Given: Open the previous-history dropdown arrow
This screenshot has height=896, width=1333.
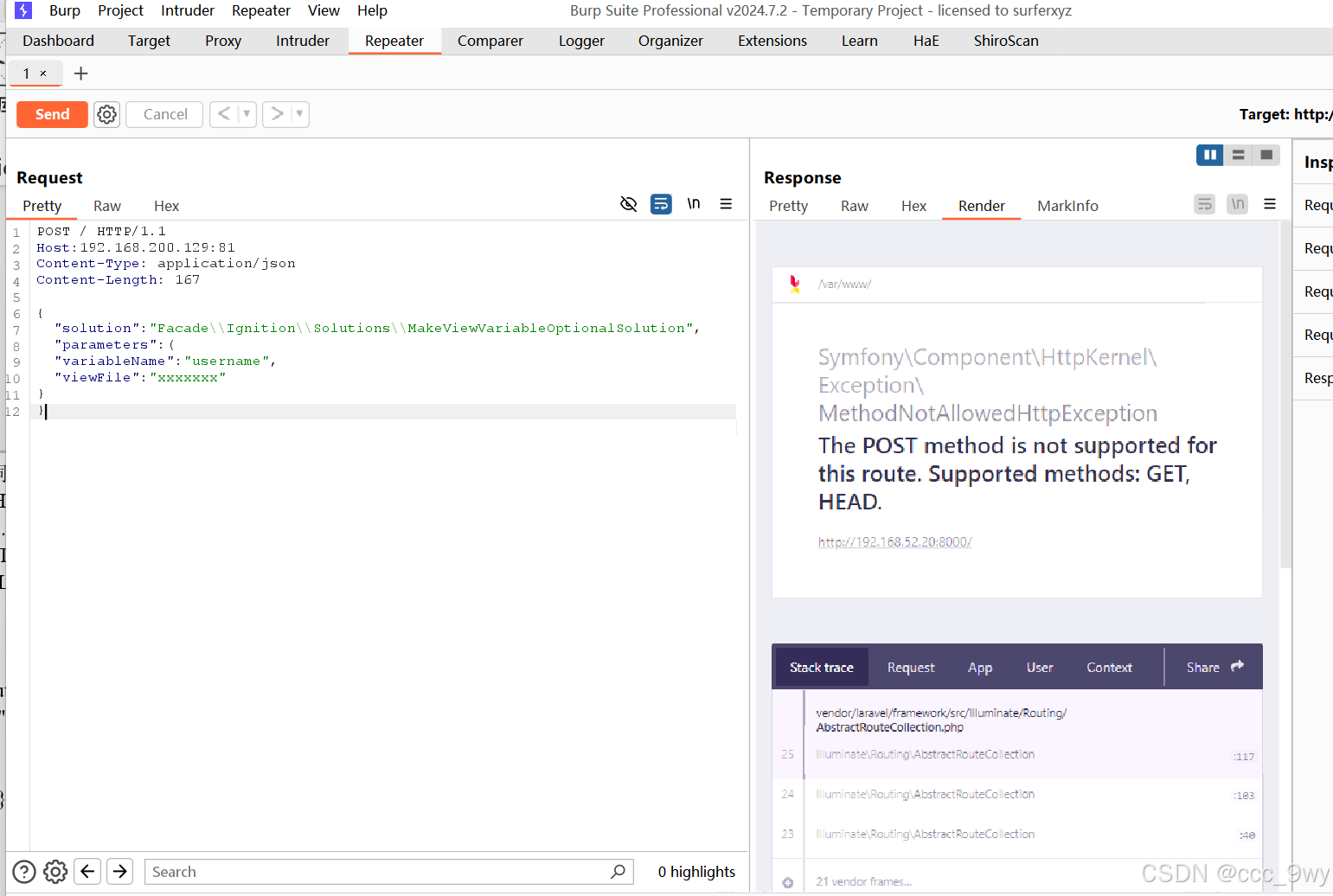Looking at the screenshot, I should pyautogui.click(x=247, y=114).
